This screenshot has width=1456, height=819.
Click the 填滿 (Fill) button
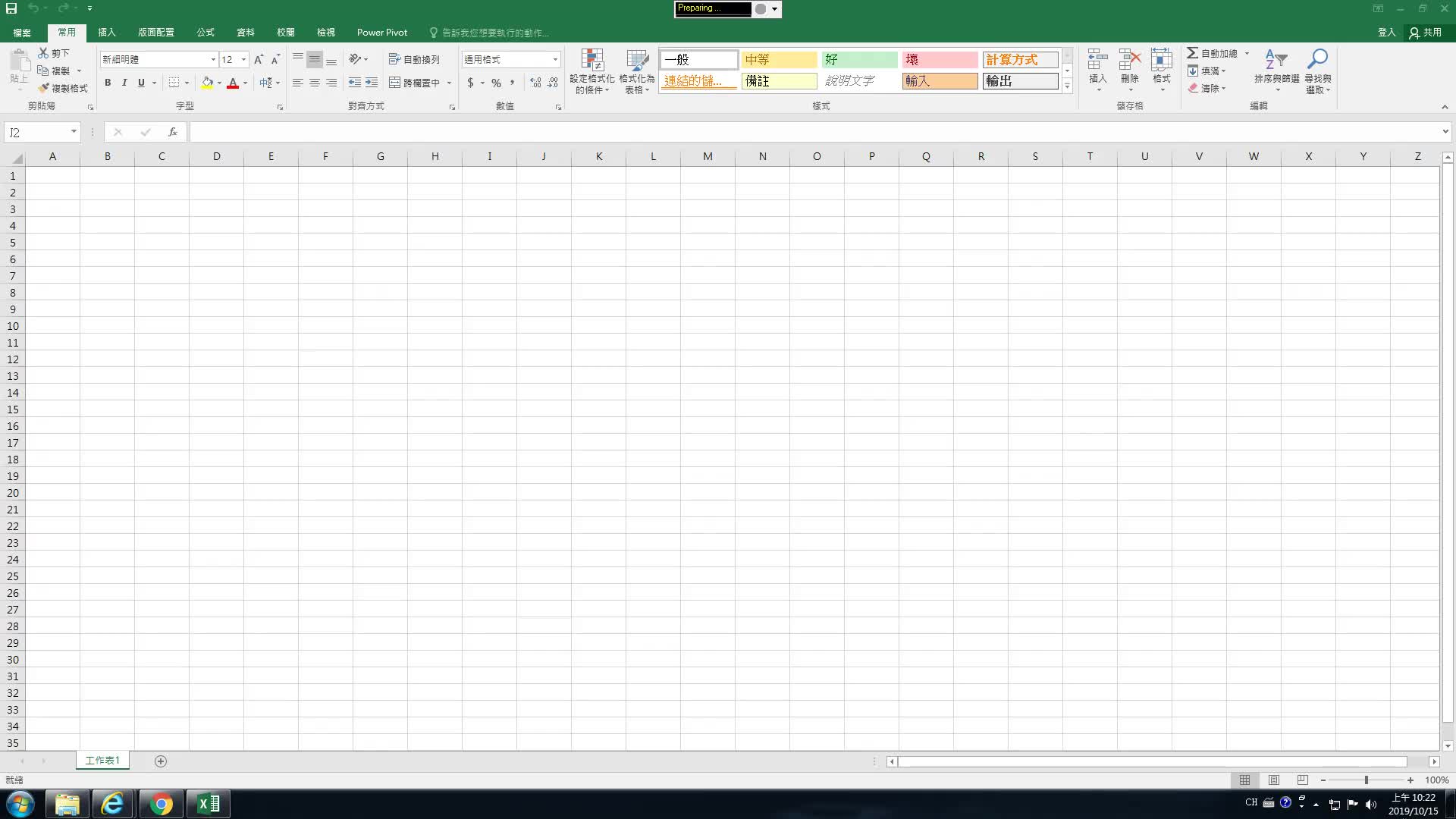coord(1207,71)
